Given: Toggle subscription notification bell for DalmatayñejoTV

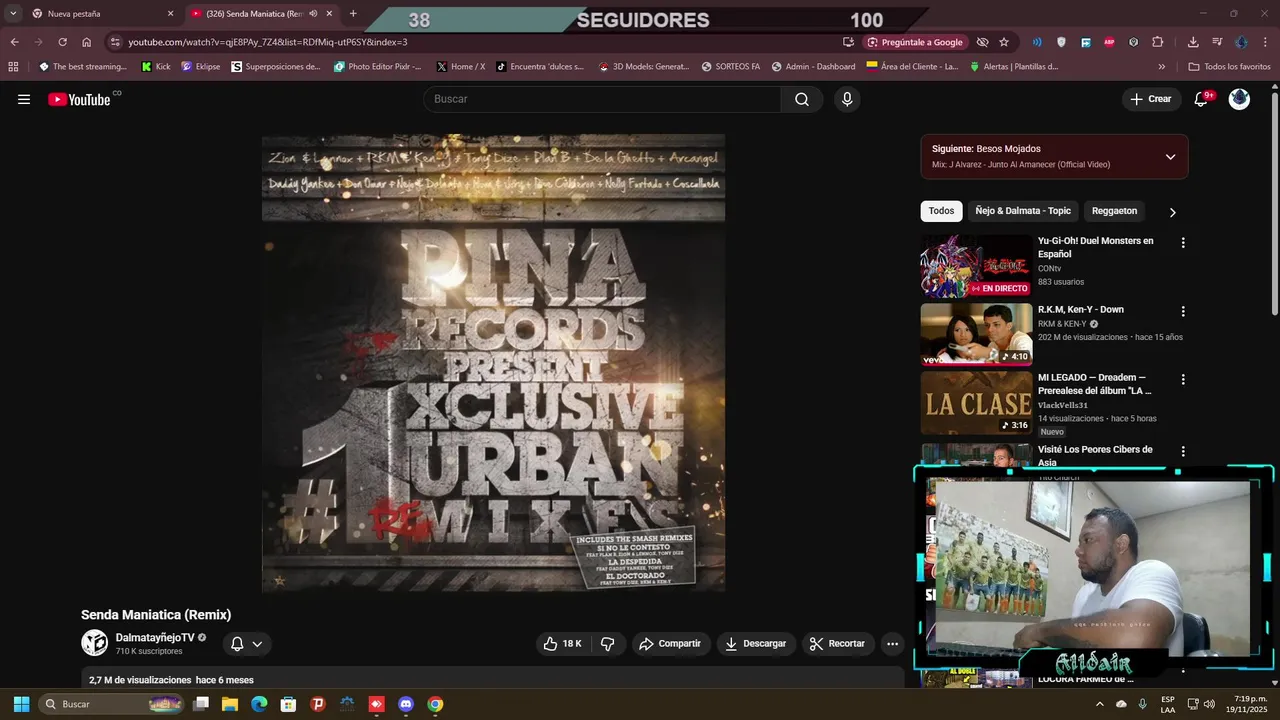Looking at the screenshot, I should [246, 644].
